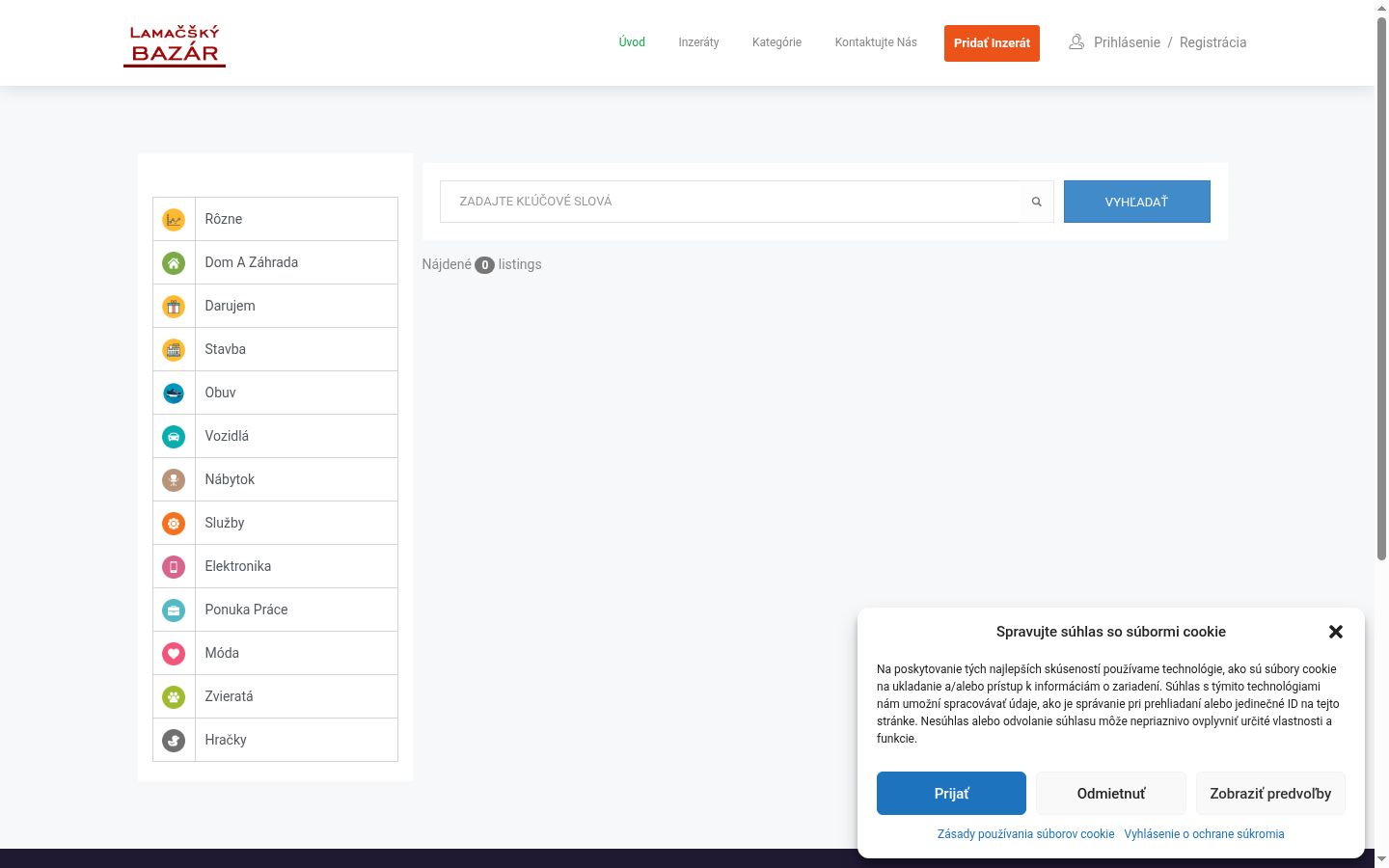Click the Nábytok chair icon
Image resolution: width=1389 pixels, height=868 pixels.
point(174,480)
